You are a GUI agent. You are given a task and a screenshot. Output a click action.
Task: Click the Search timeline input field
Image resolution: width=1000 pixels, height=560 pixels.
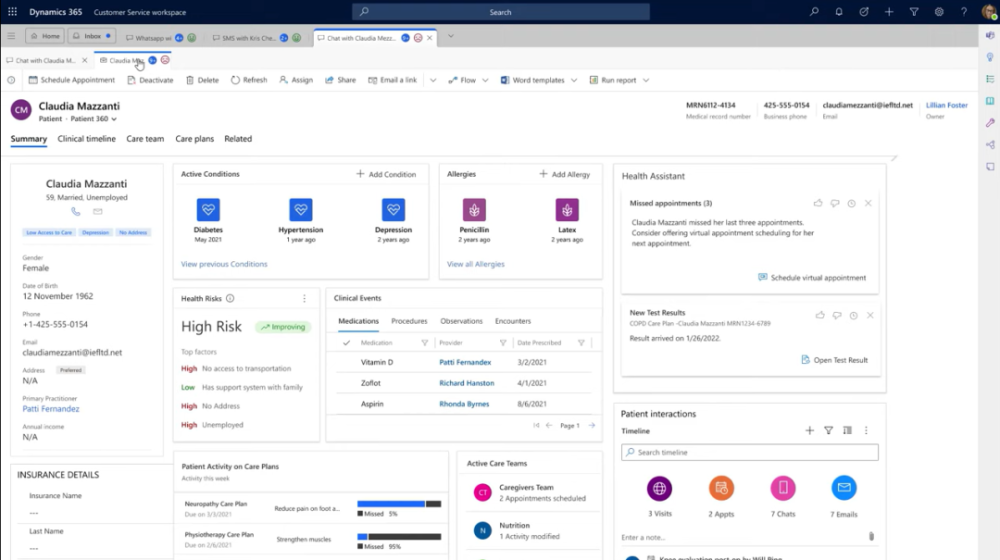tap(750, 453)
